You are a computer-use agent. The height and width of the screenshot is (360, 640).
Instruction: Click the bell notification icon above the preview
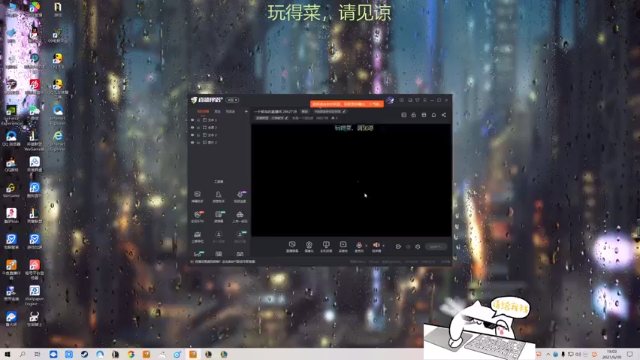click(x=433, y=115)
